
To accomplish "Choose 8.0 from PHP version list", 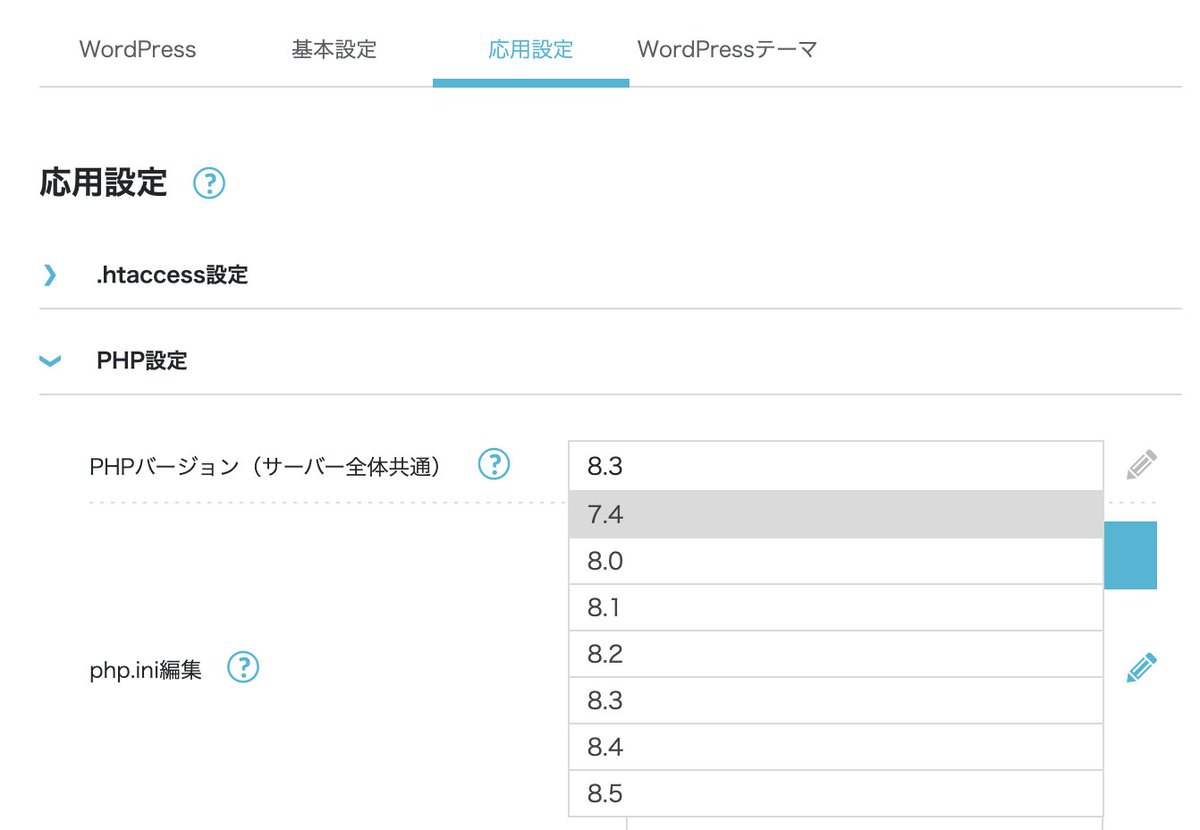I will 836,561.
